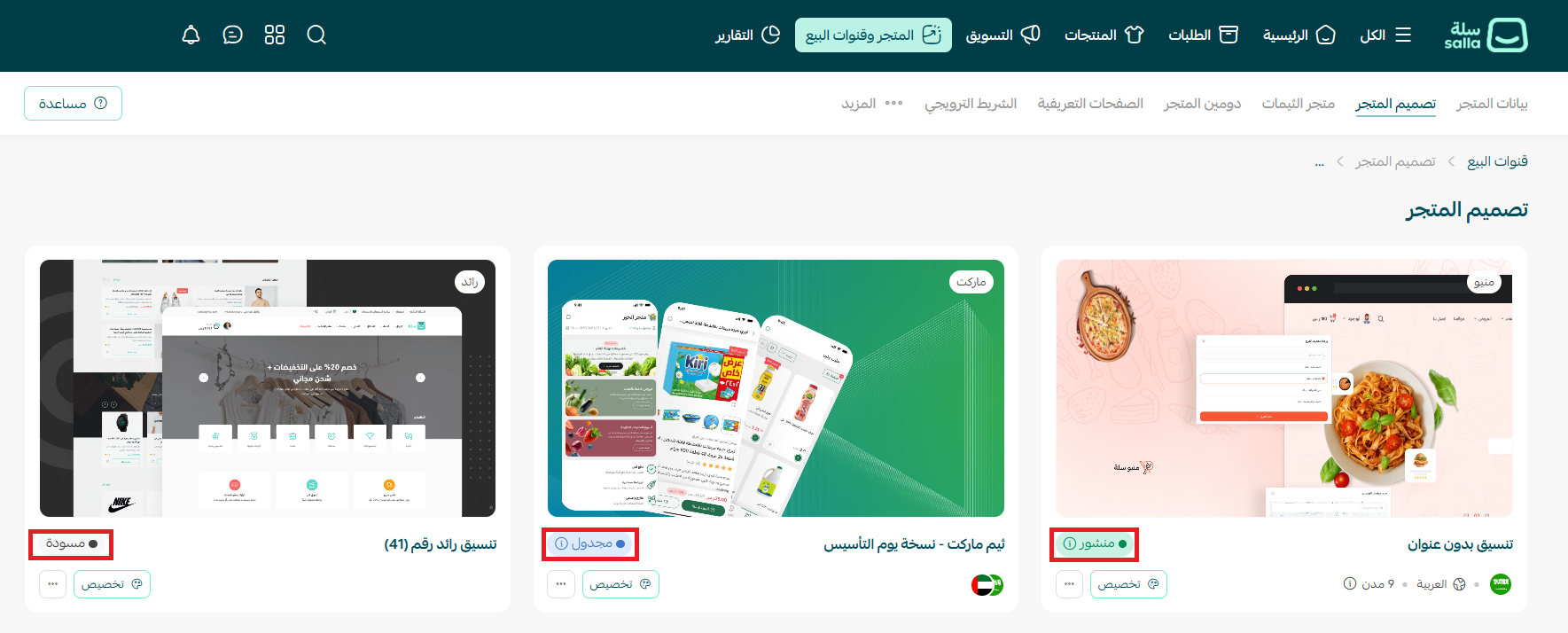Open the notifications bell icon
The image size is (1568, 633).
point(191,35)
